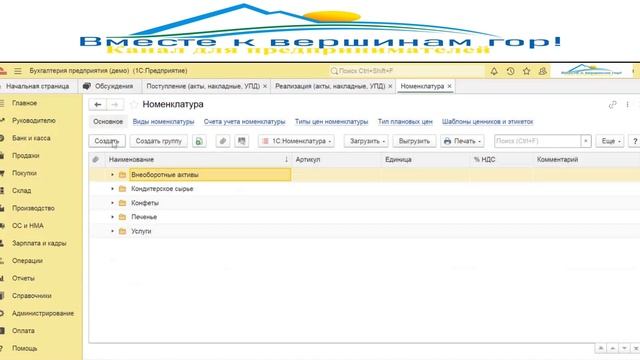The width and height of the screenshot is (640, 360).
Task: Focus the list search (Ctrl+F) field
Action: click(x=538, y=141)
